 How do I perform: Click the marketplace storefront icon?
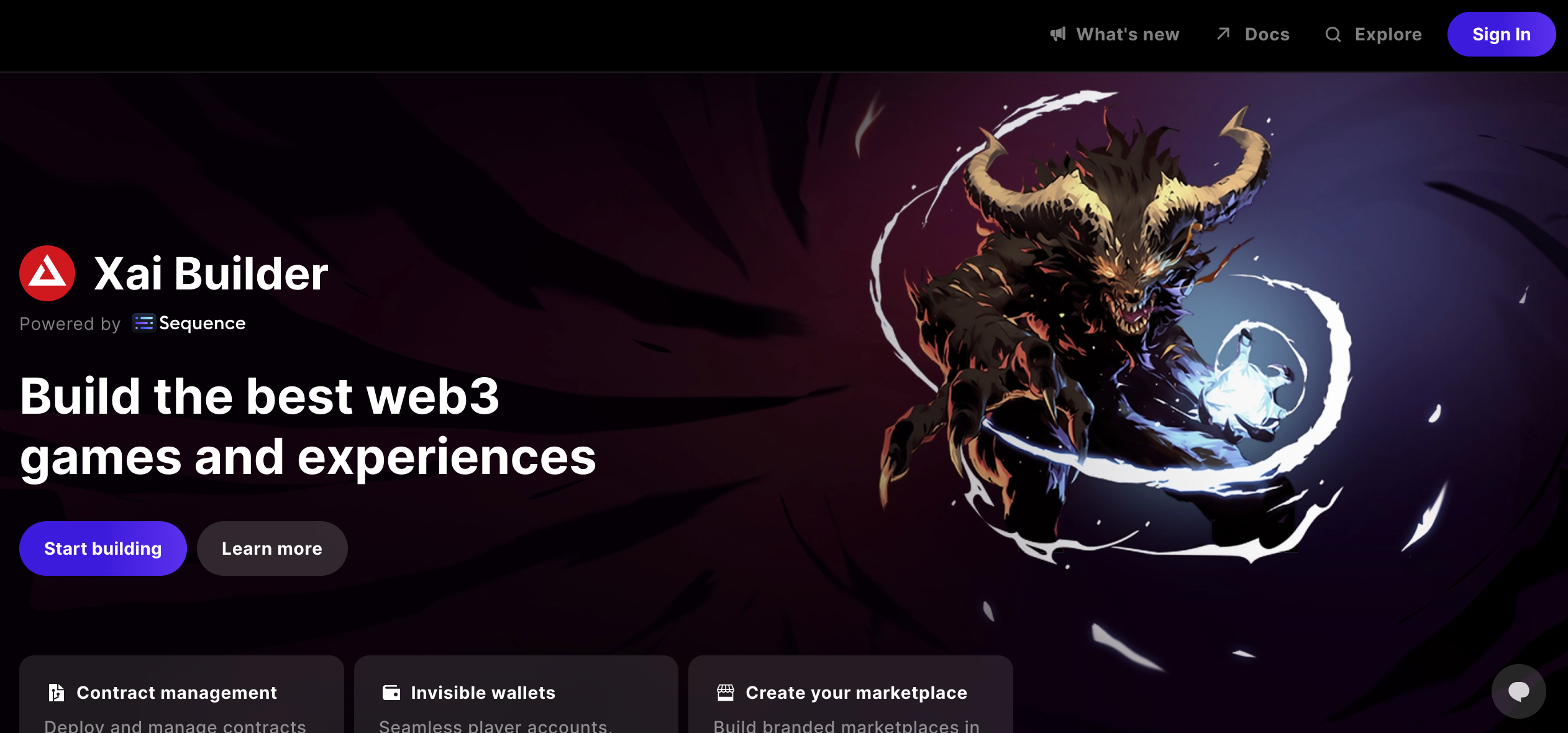[726, 692]
